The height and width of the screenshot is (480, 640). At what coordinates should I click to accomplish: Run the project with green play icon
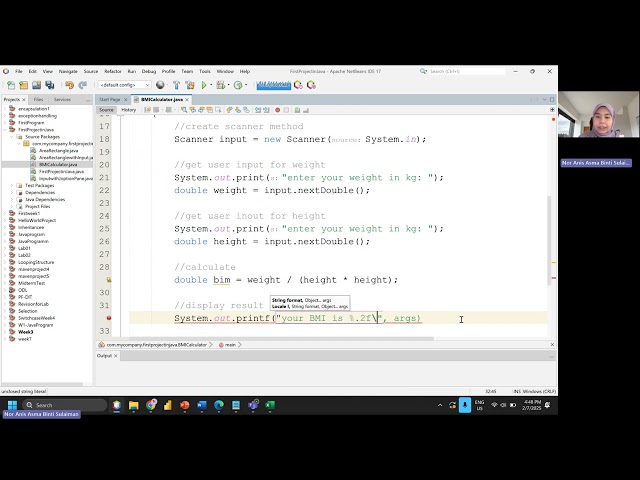204,85
